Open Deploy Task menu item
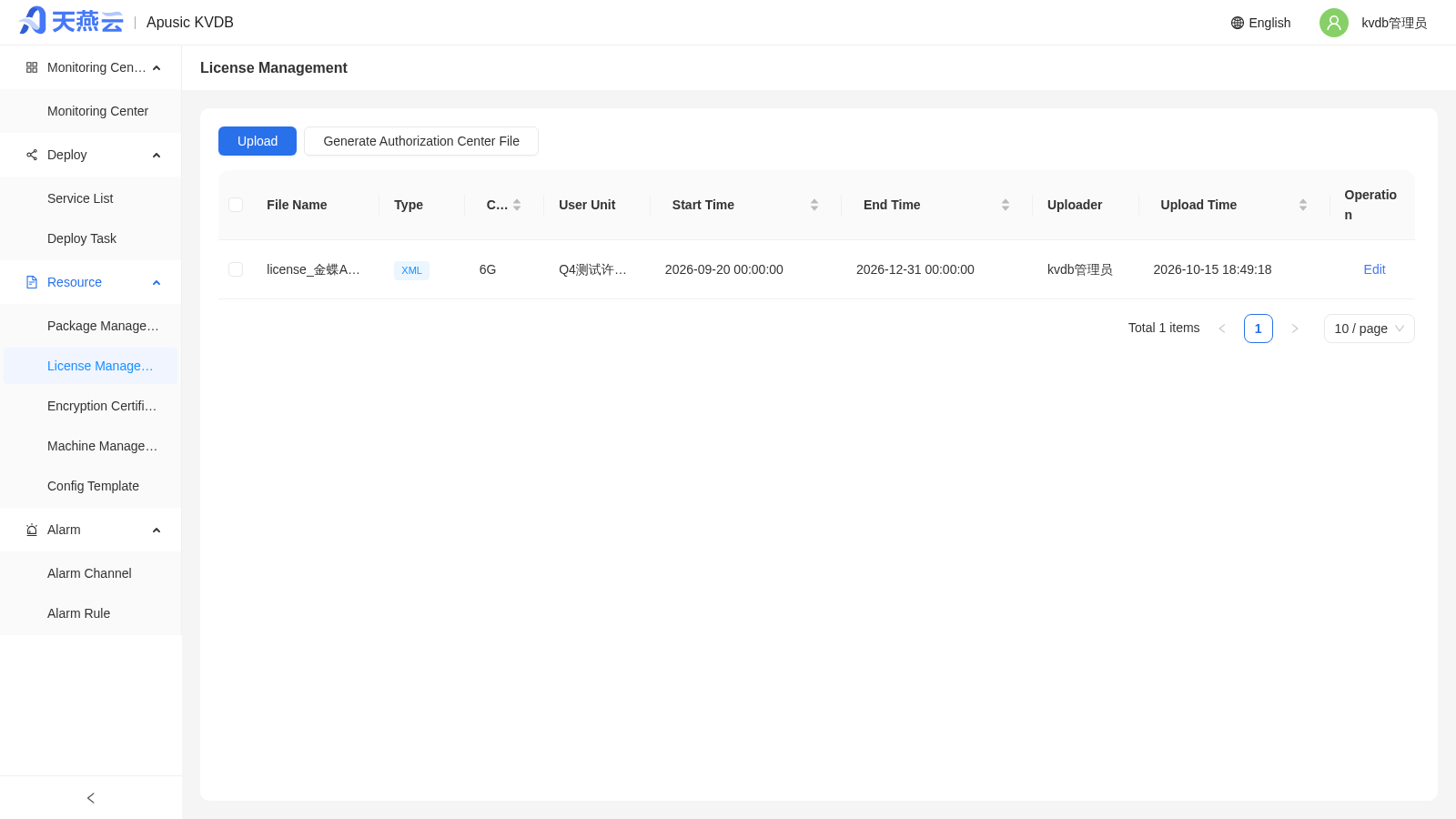 pos(91,238)
